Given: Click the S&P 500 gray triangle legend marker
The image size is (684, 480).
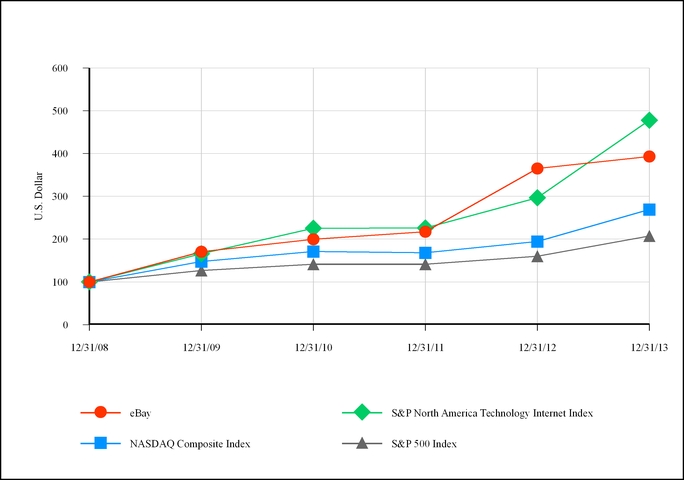Looking at the screenshot, I should tap(362, 443).
